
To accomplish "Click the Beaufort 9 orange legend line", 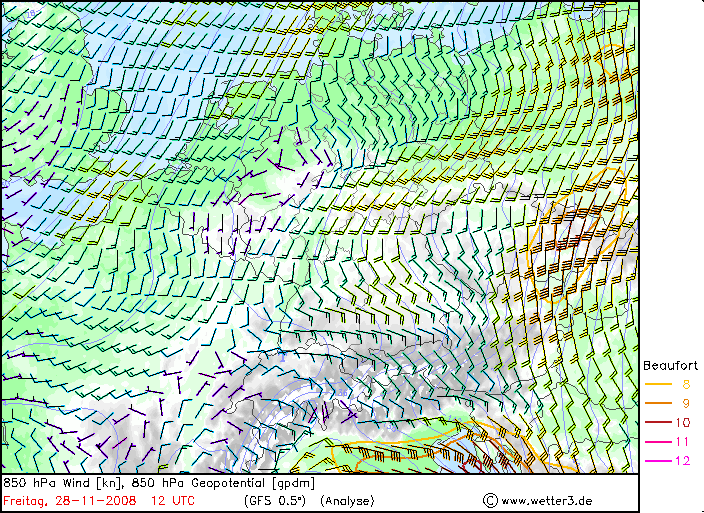I will coord(658,403).
